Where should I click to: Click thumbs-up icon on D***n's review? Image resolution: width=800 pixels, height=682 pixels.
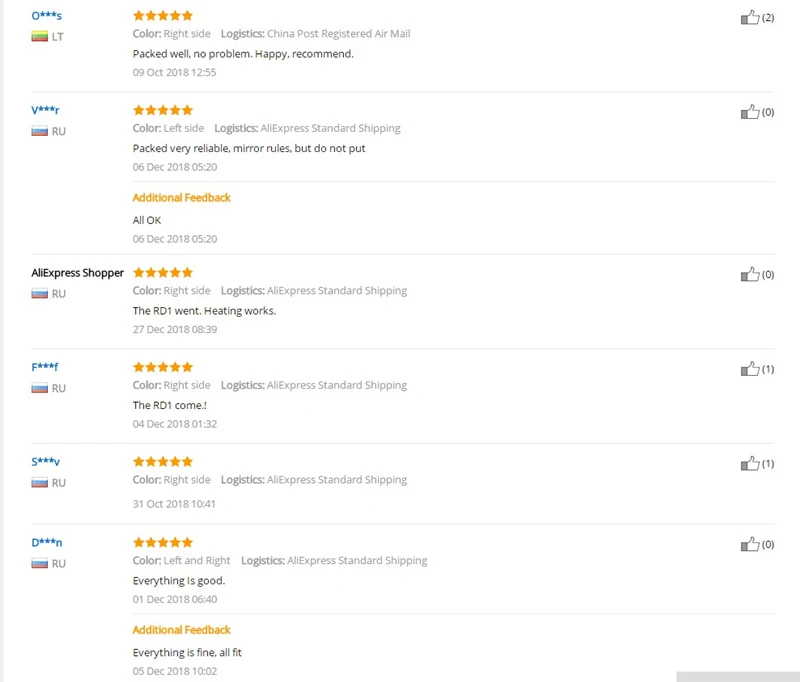(x=750, y=545)
